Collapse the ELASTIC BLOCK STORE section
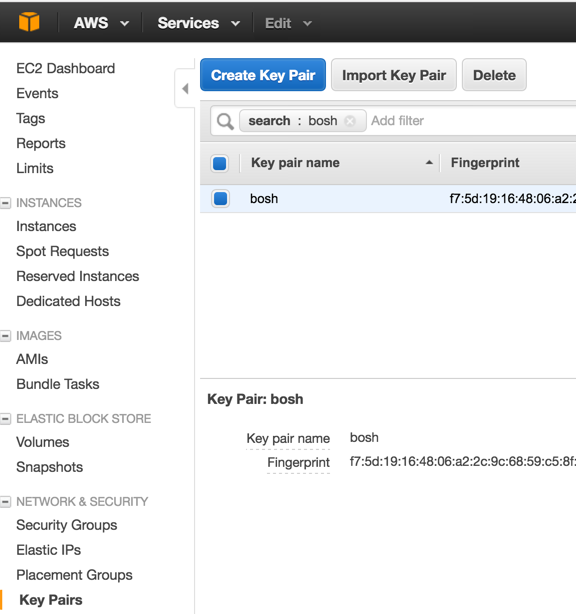The width and height of the screenshot is (576, 614). pos(6,419)
